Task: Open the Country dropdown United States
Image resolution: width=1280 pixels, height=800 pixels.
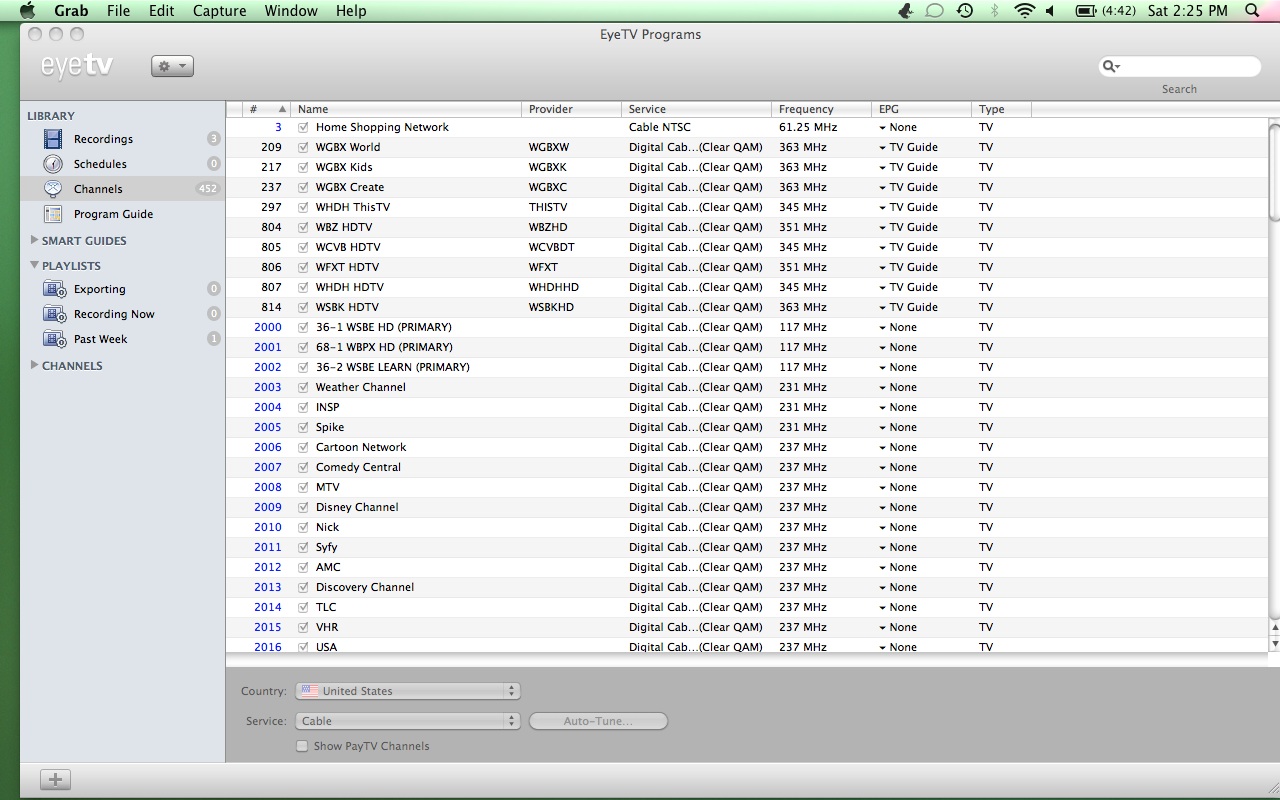Action: tap(408, 691)
